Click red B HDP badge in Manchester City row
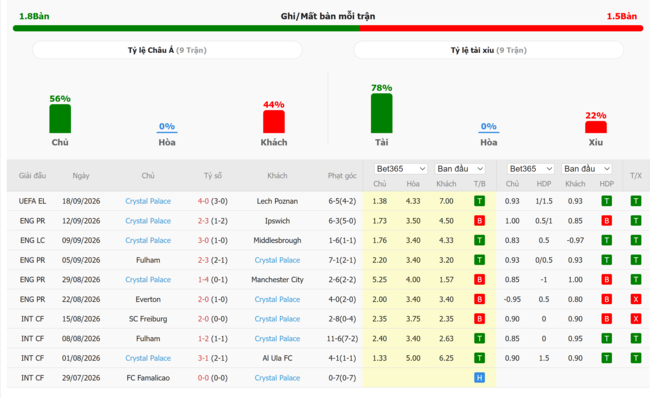 [606, 279]
